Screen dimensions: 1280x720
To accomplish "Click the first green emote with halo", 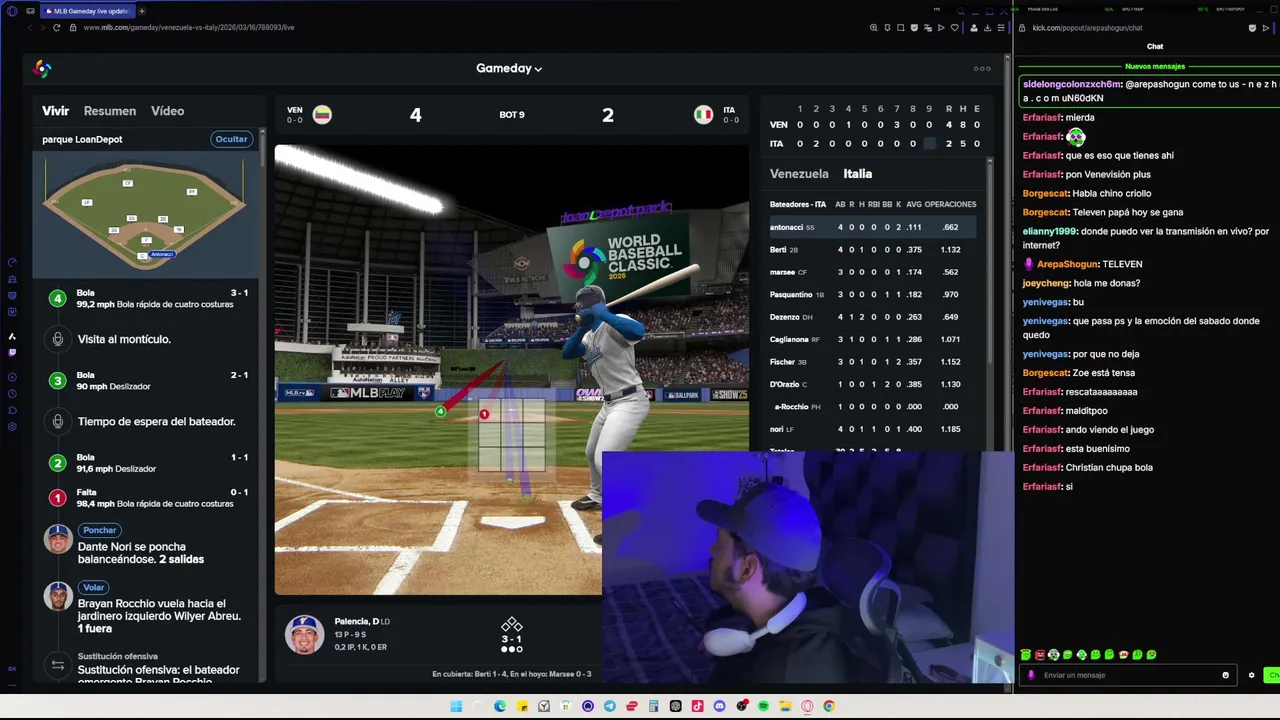I will 1025,655.
